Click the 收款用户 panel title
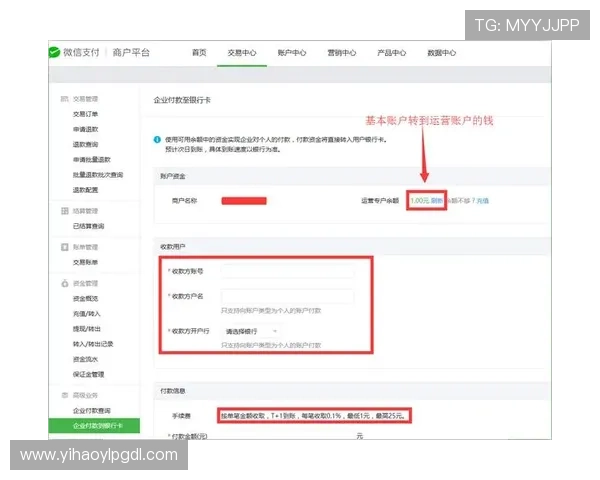The image size is (600, 480). 173,247
